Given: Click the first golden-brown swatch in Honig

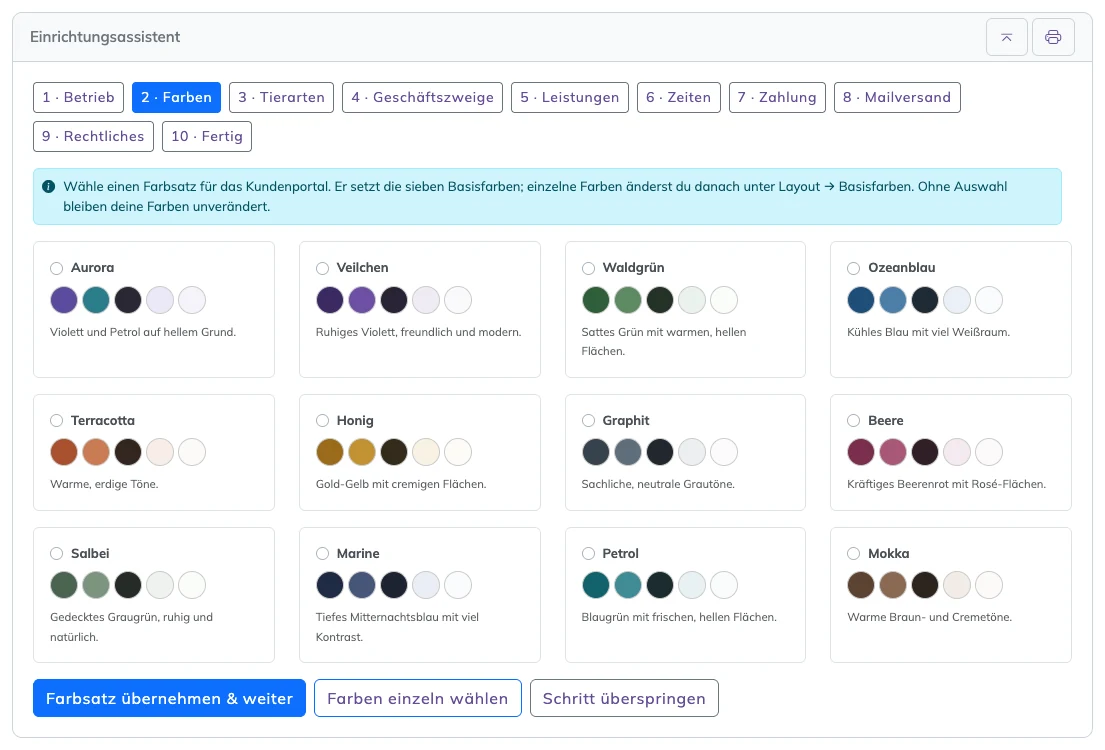Looking at the screenshot, I should 329,452.
